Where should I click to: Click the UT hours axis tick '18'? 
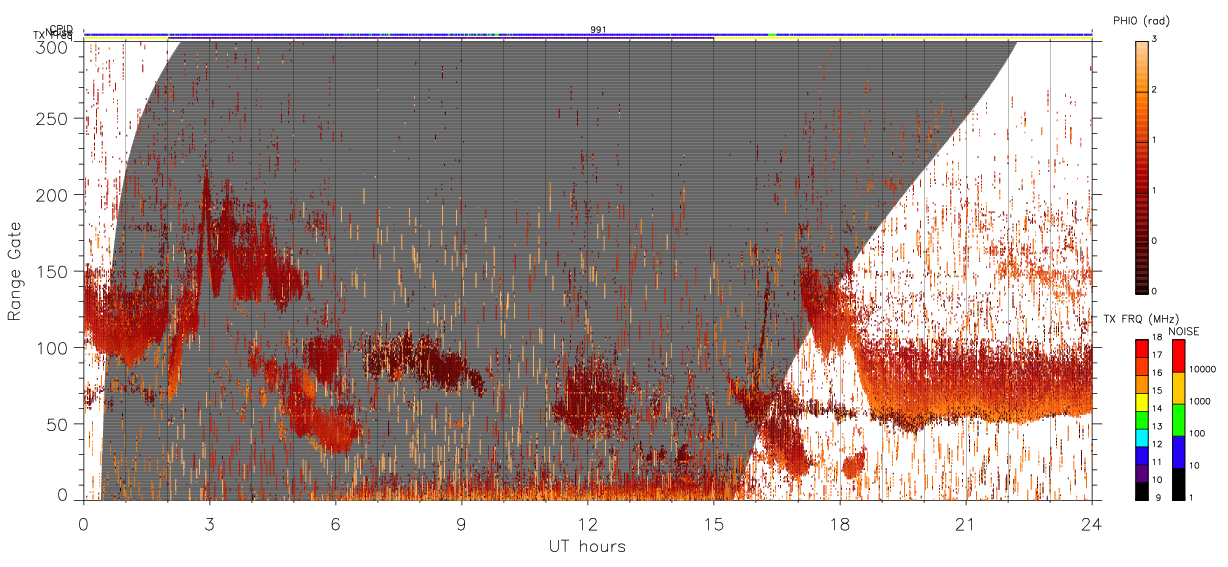pyautogui.click(x=840, y=524)
